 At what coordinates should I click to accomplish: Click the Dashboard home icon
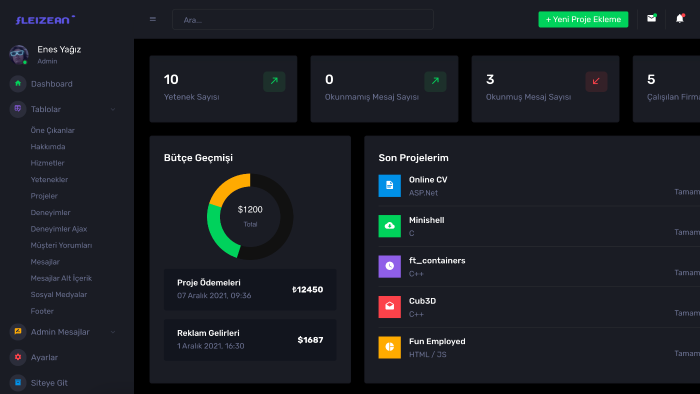(18, 83)
